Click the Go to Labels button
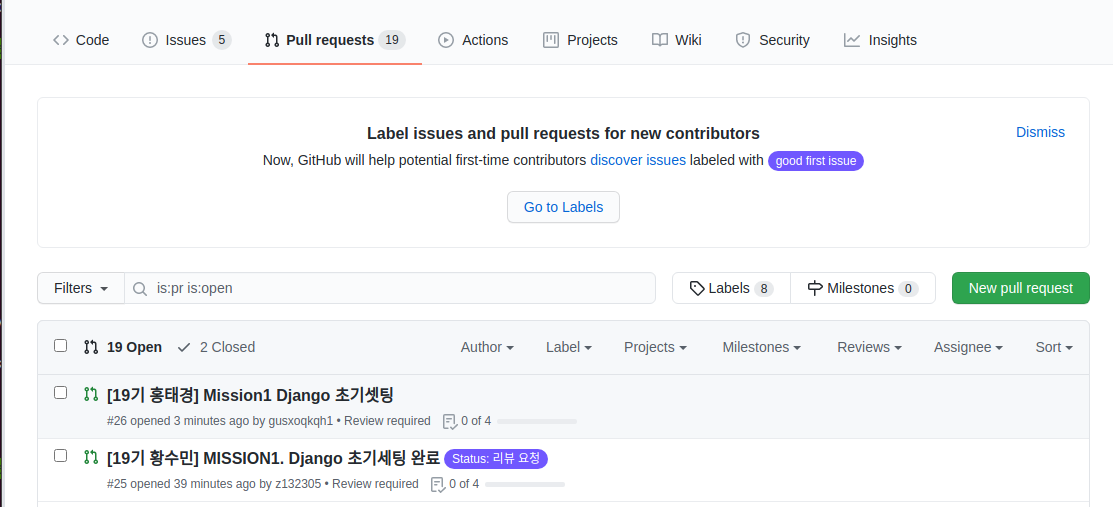 point(563,207)
